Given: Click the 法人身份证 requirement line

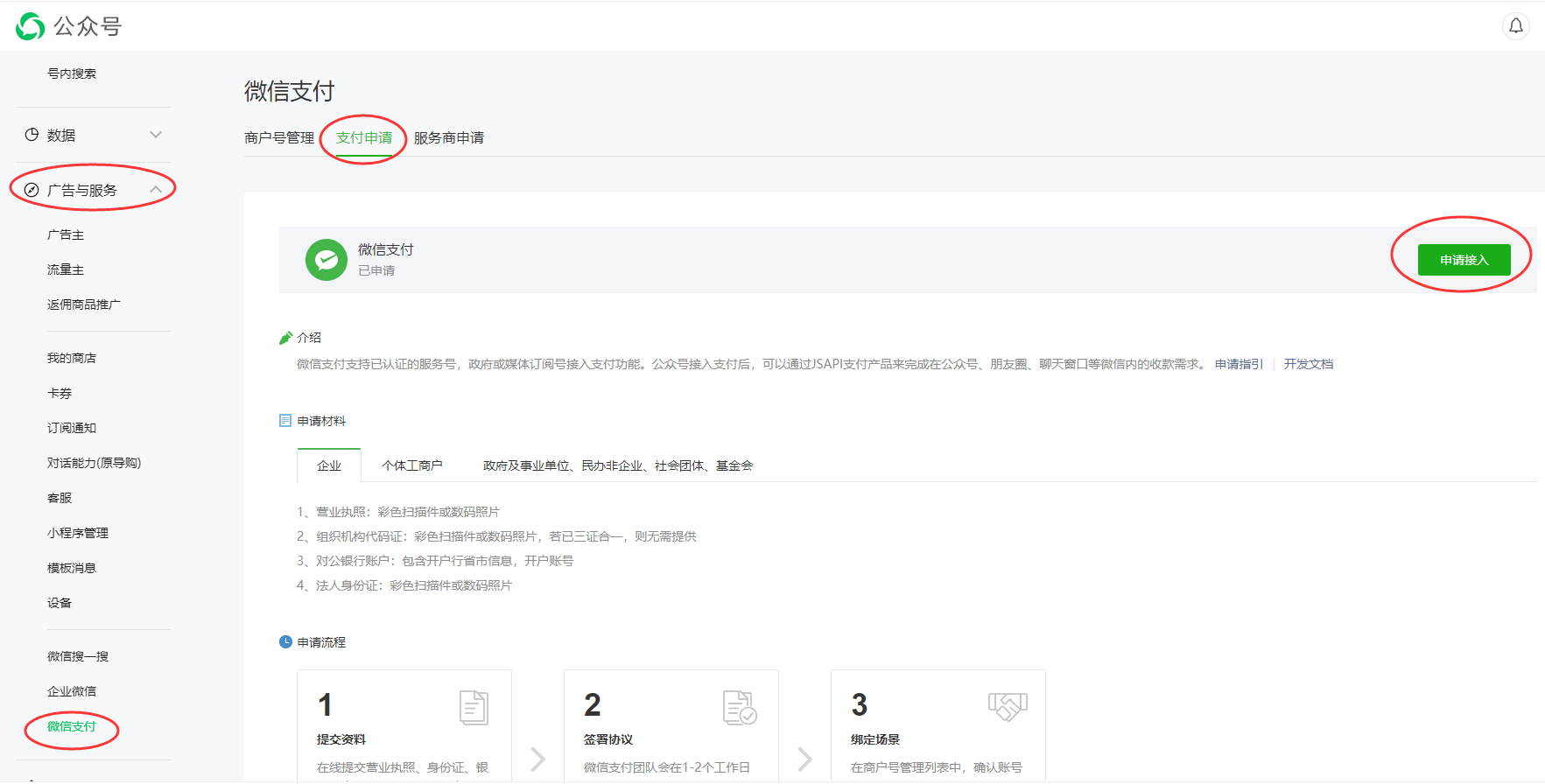Looking at the screenshot, I should pos(404,585).
